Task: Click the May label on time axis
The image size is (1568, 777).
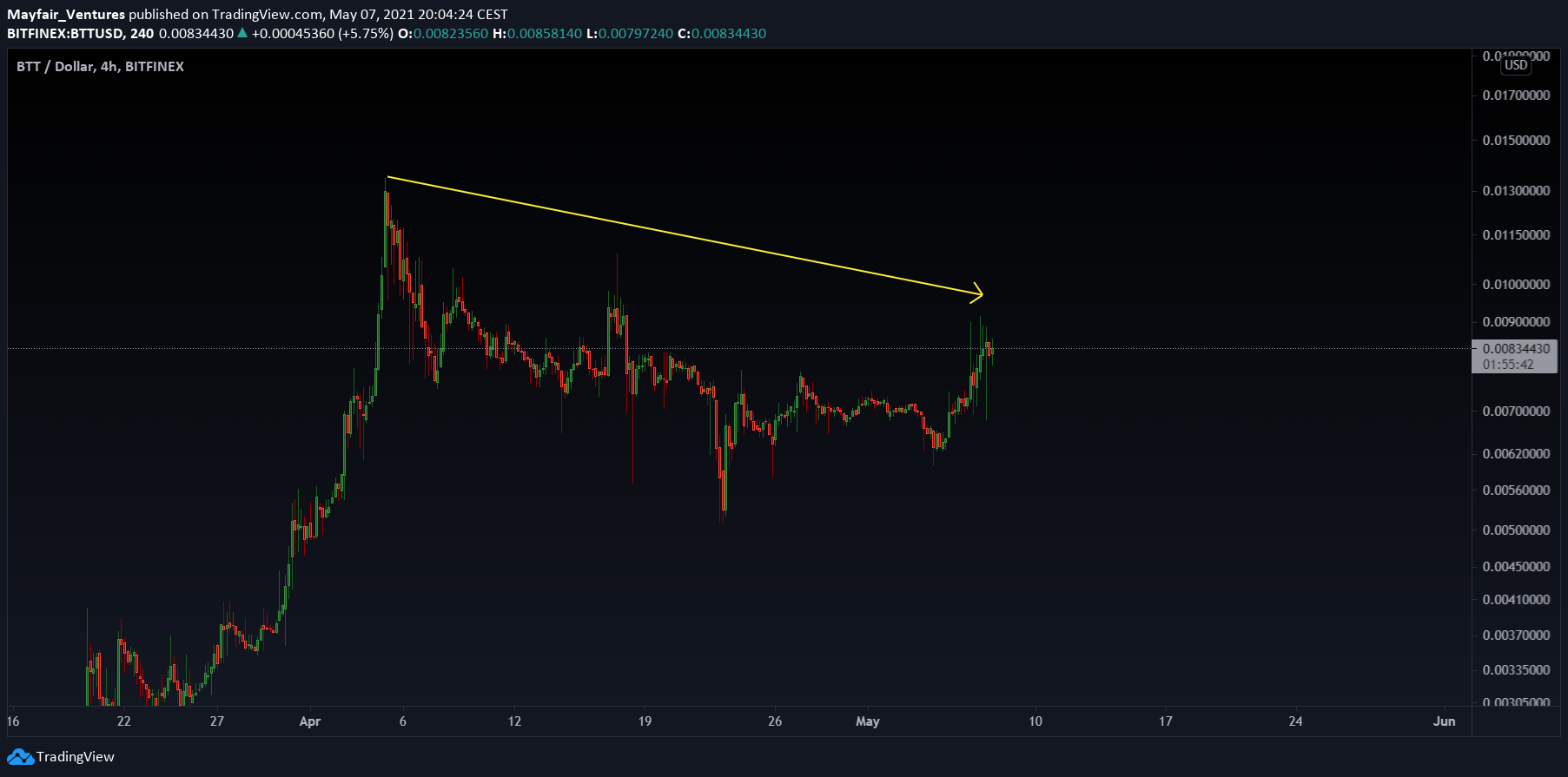Action: pyautogui.click(x=868, y=721)
